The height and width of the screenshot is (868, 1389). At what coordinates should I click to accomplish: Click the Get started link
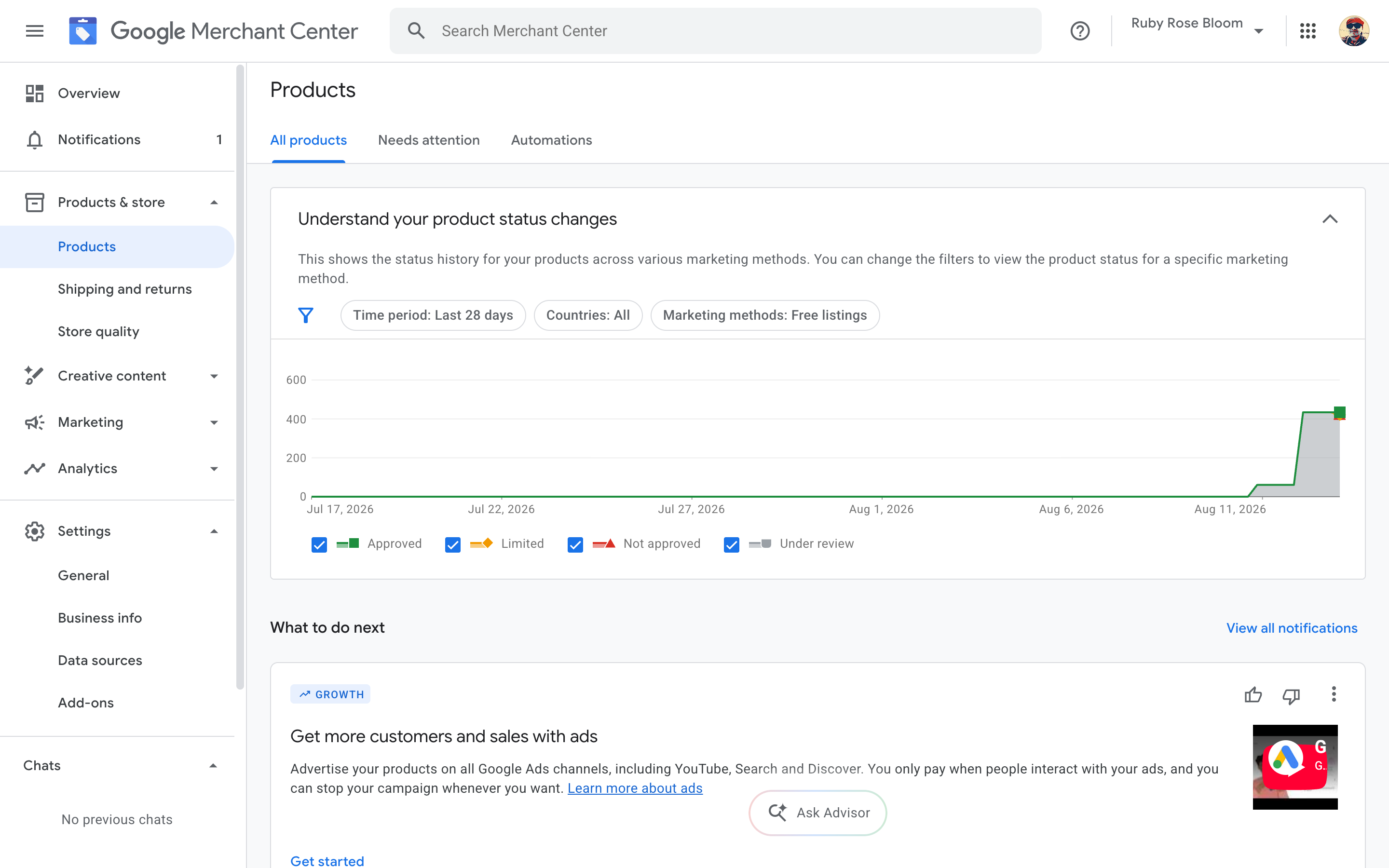point(327,861)
